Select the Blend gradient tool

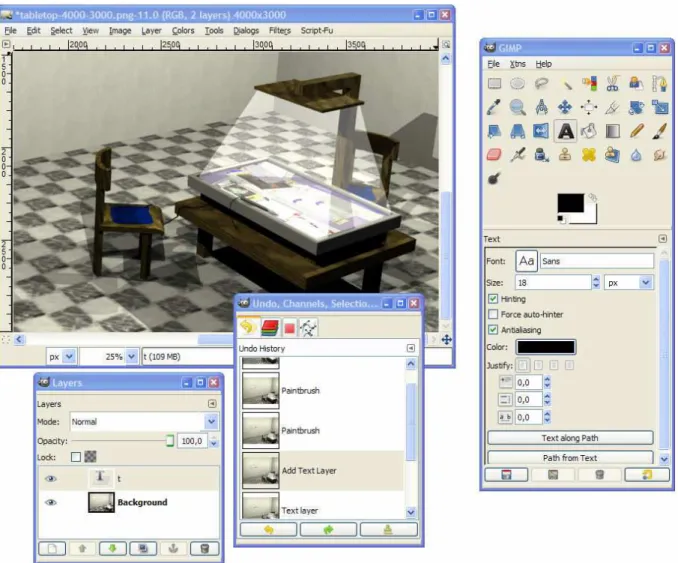click(x=612, y=131)
